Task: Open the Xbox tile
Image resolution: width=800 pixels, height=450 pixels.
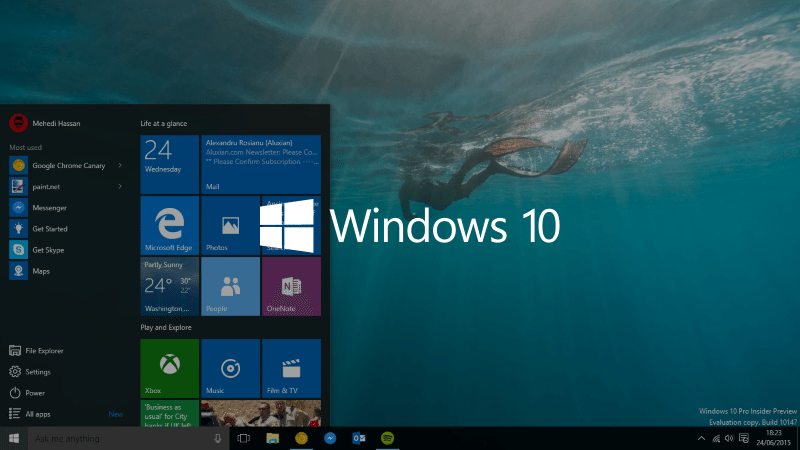Action: [x=169, y=368]
